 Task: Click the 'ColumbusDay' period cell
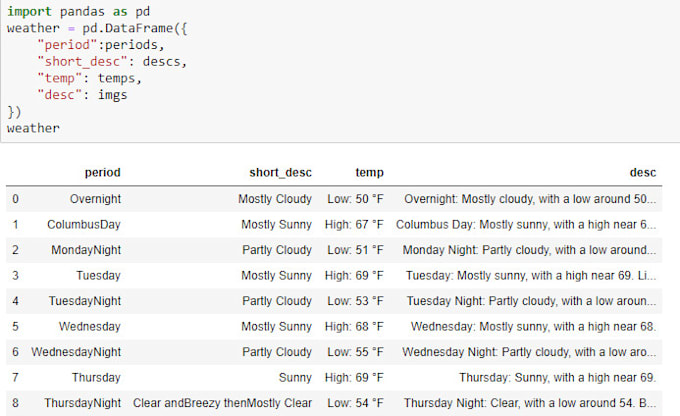click(84, 225)
